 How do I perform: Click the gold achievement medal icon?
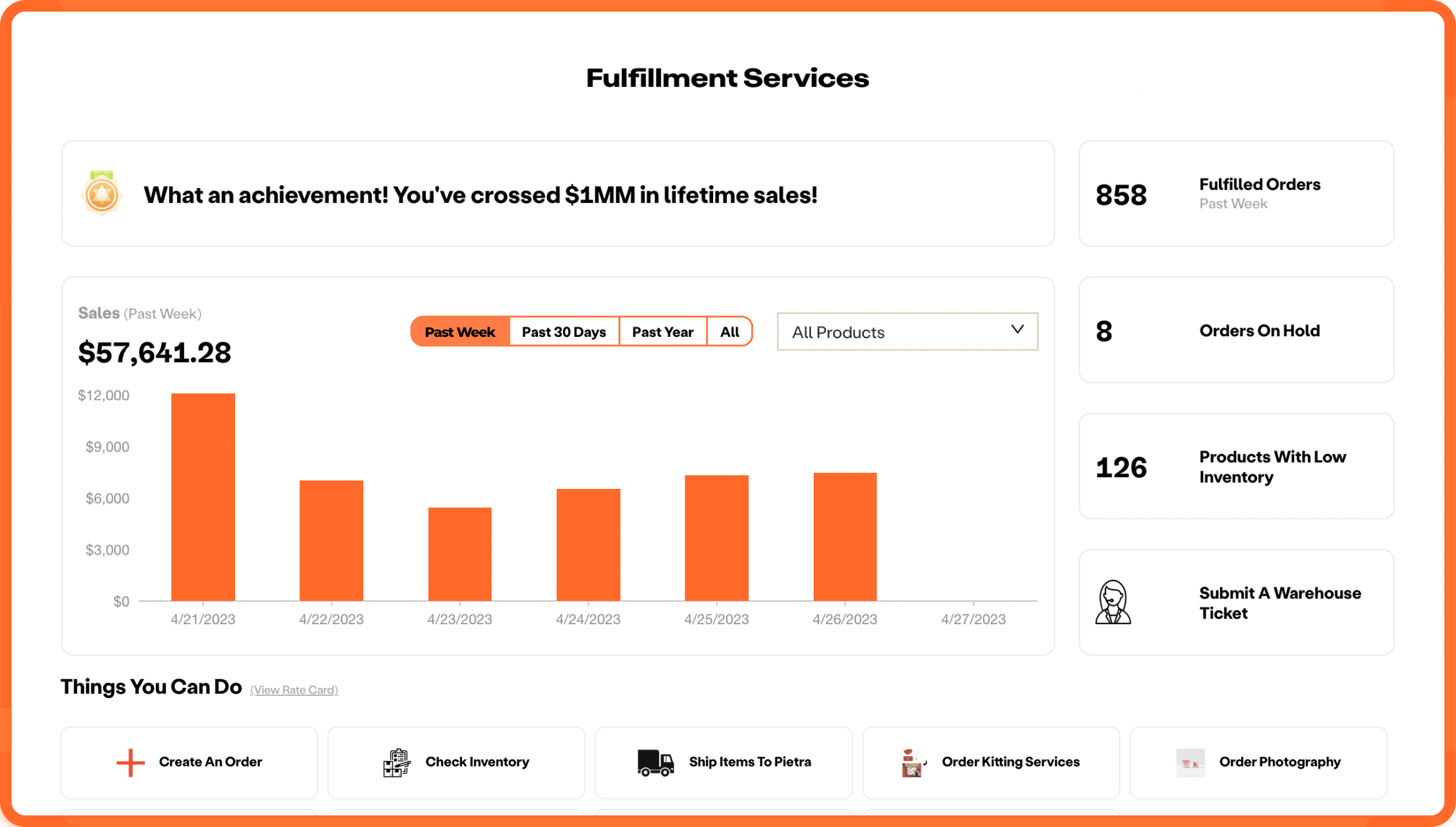coord(102,193)
